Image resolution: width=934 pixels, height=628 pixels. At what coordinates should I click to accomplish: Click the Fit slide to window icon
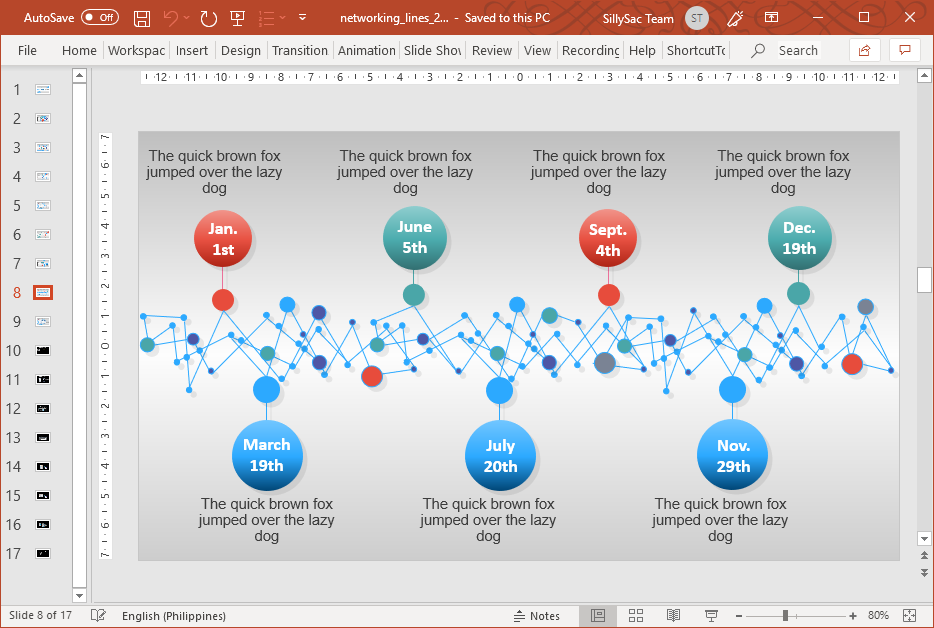click(x=910, y=615)
